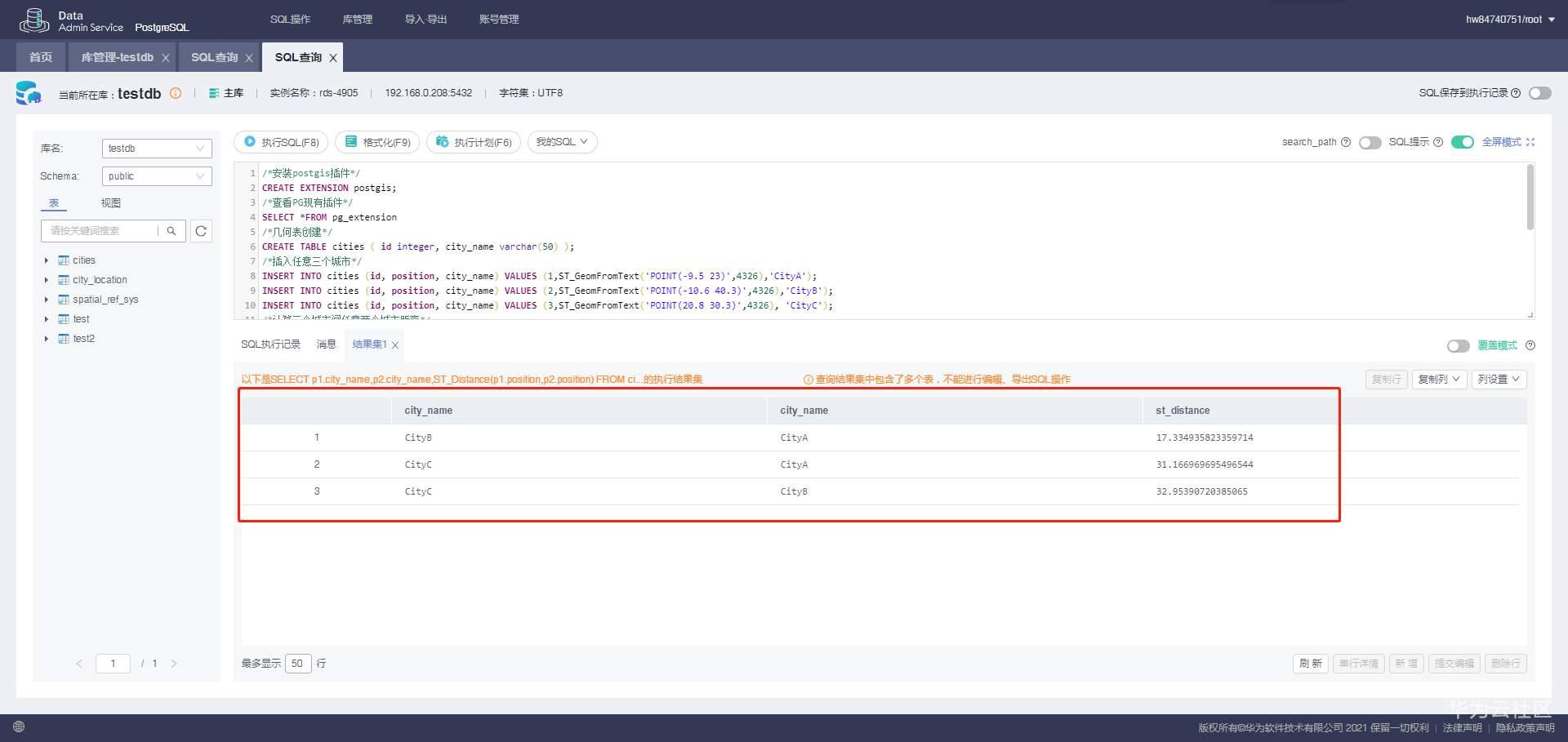Open the 复制列 dropdown
This screenshot has width=1568, height=742.
(x=1439, y=380)
